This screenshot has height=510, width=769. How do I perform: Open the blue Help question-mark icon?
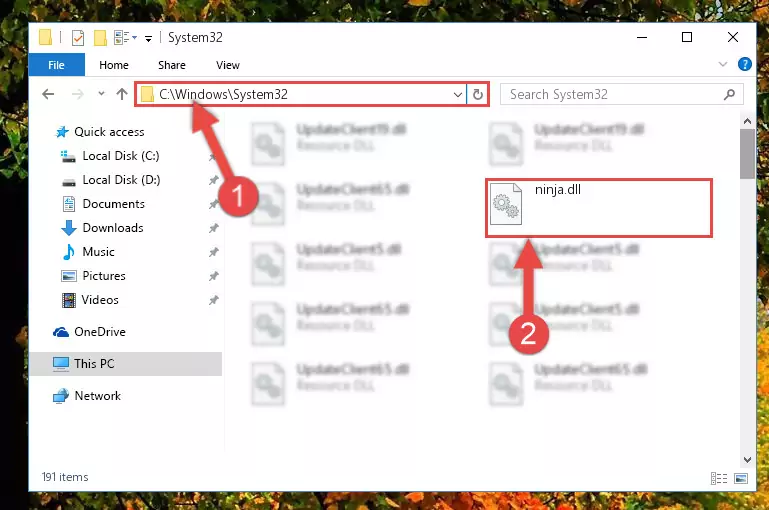(x=744, y=64)
